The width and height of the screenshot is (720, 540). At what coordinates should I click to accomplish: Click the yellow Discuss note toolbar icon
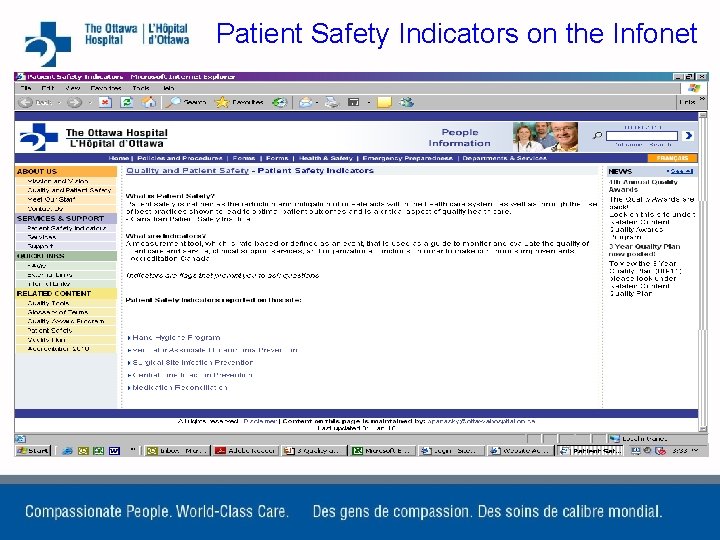click(384, 102)
